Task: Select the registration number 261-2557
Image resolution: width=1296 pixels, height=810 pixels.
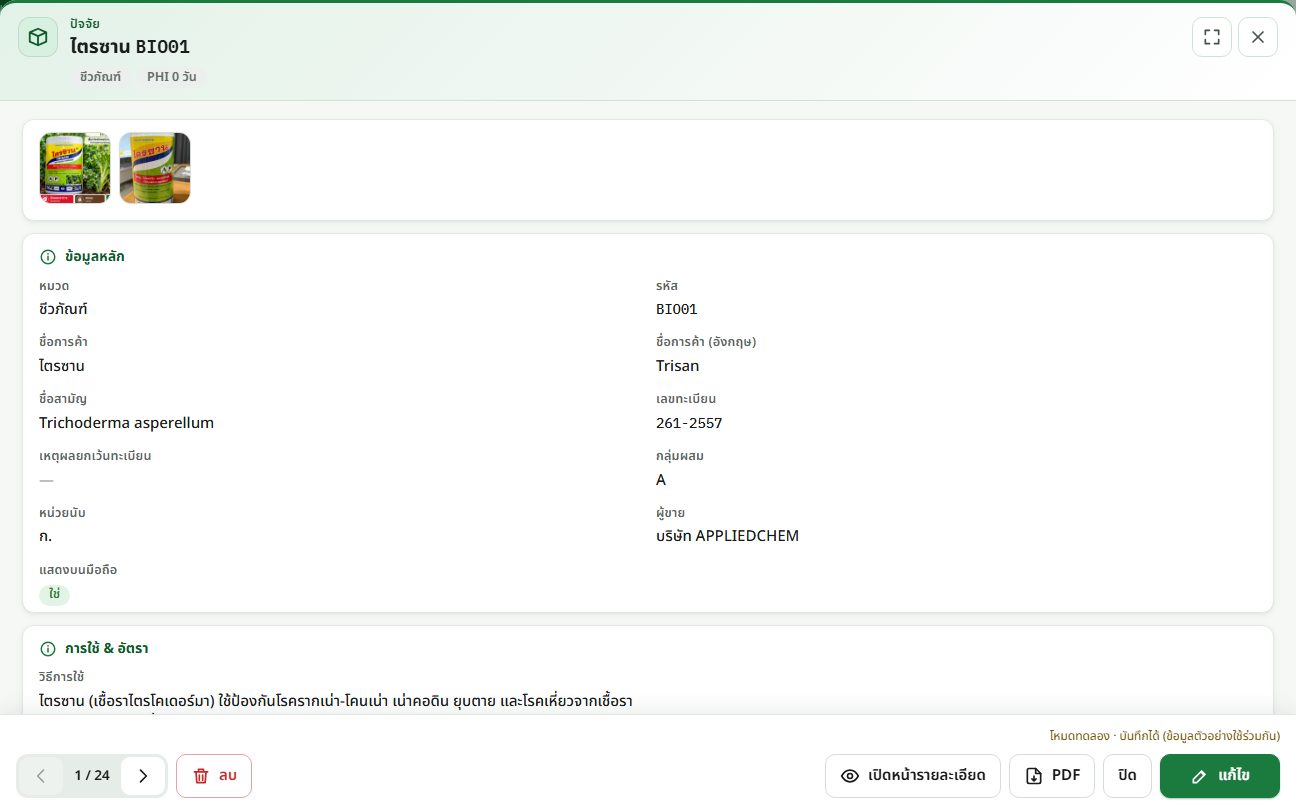Action: [x=689, y=423]
